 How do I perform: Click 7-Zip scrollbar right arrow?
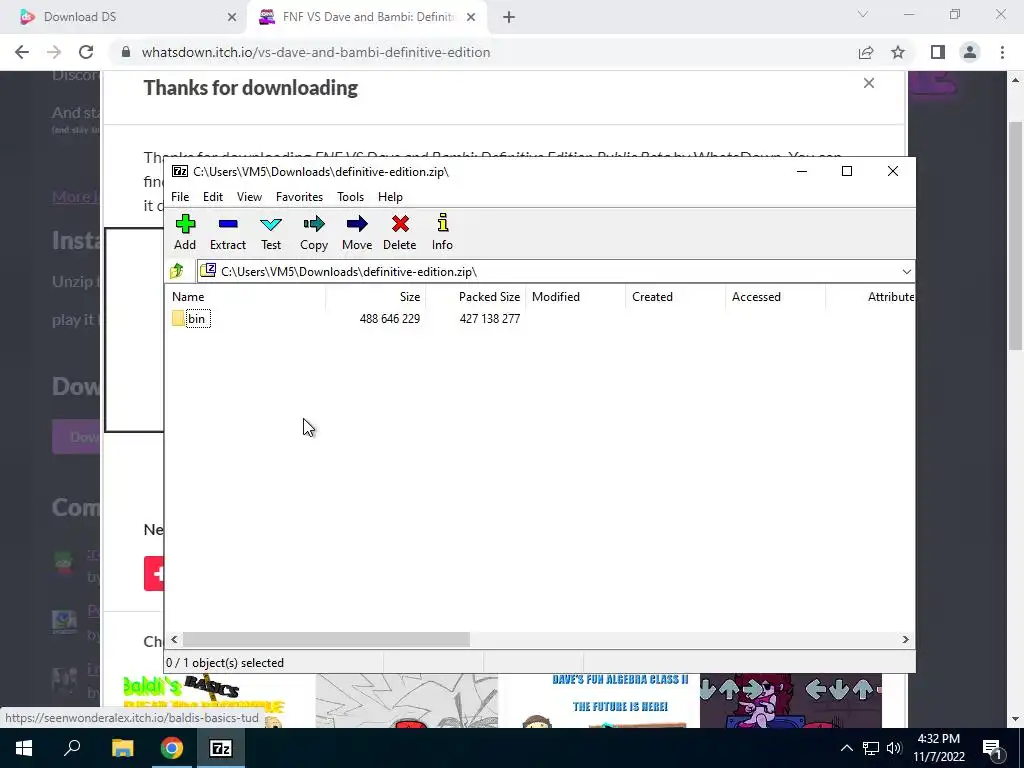click(x=905, y=639)
